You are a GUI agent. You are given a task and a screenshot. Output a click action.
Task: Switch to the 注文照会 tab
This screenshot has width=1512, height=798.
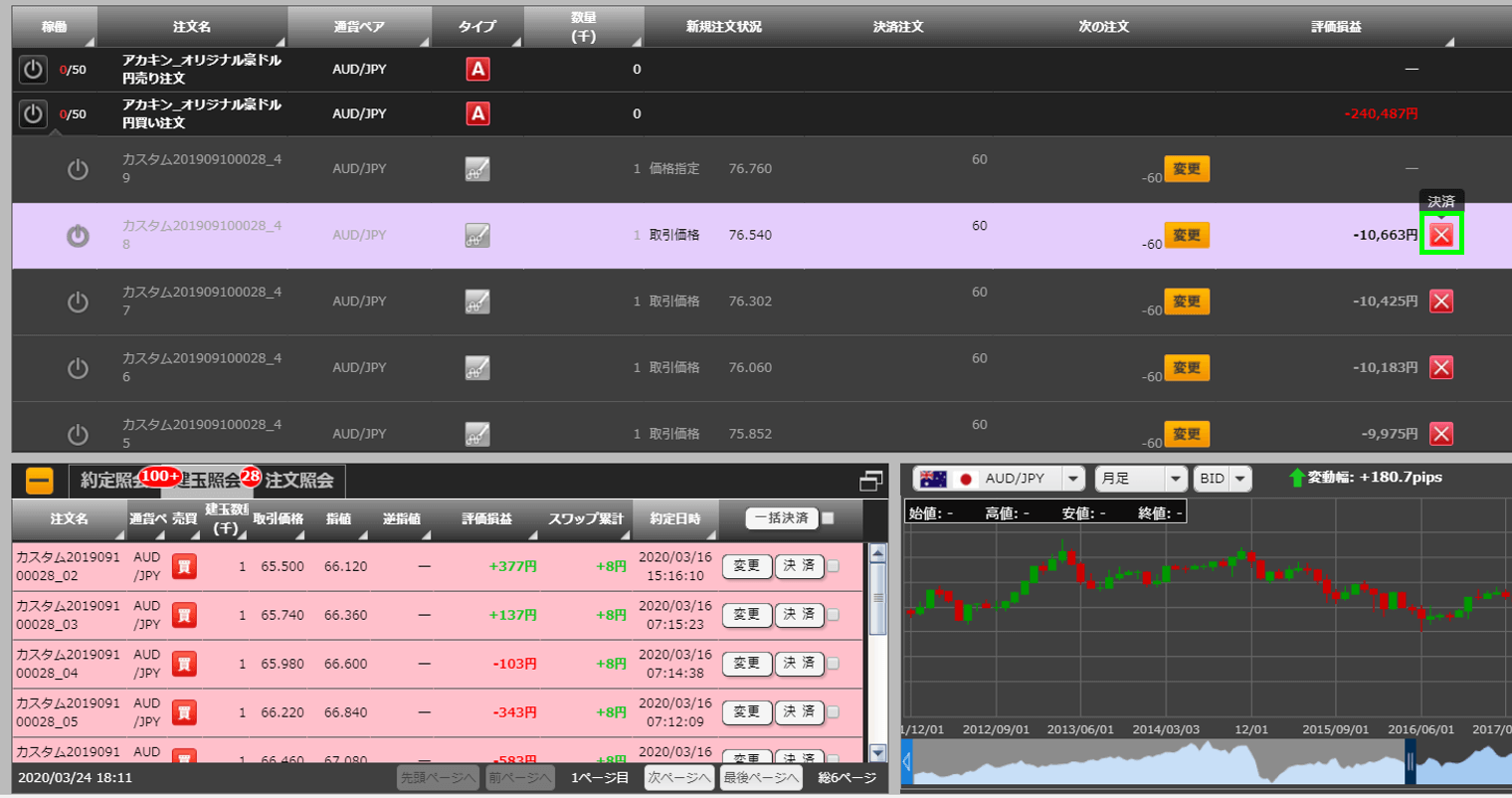click(299, 481)
